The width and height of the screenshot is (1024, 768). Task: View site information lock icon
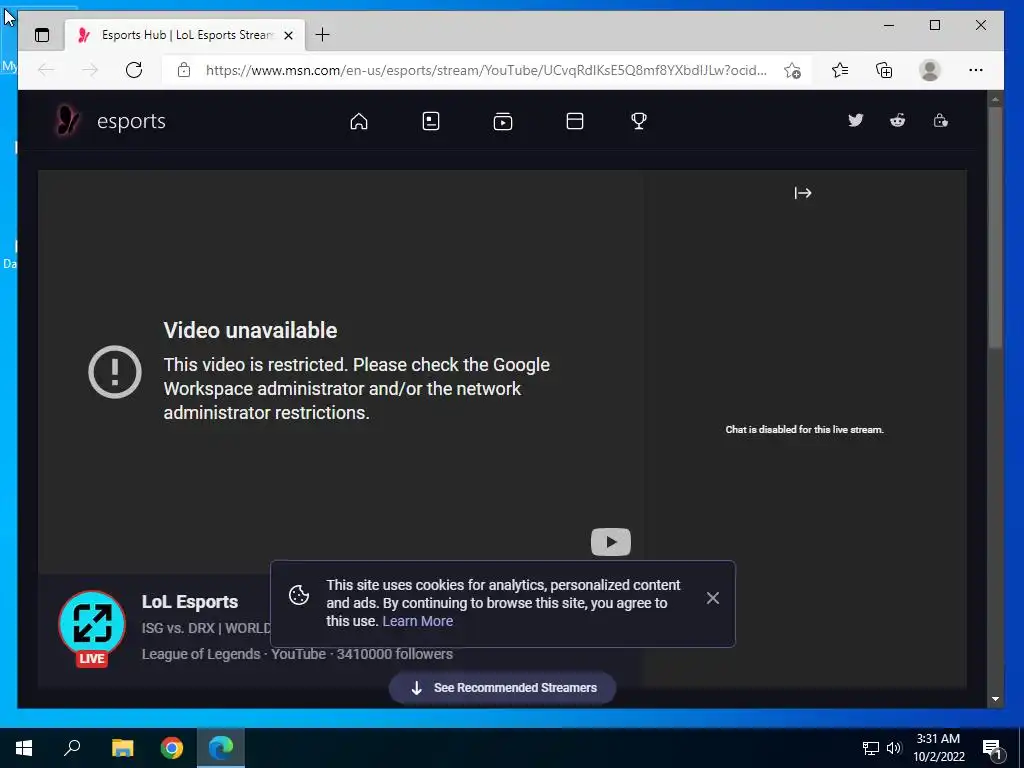184,70
